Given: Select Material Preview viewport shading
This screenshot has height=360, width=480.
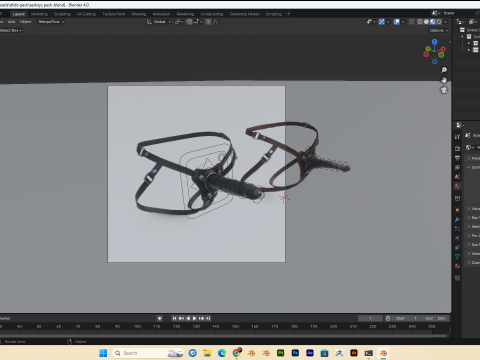Looking at the screenshot, I should coord(433,22).
